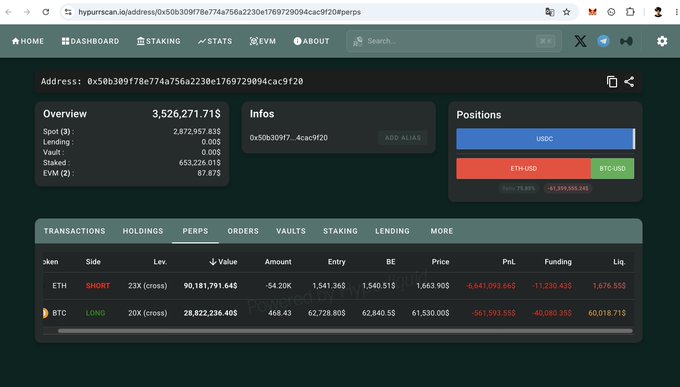This screenshot has width=680, height=387.
Task: Click ETH liquidation price 1,676.55$
Action: [x=609, y=286]
